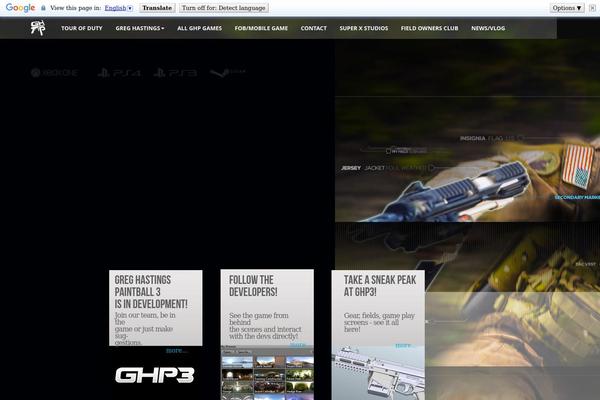Click more link in Sneak Peak card

[x=403, y=345]
